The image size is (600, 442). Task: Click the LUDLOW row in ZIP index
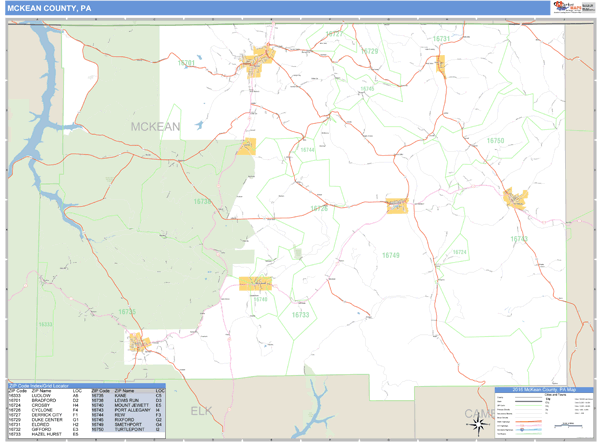click(x=43, y=395)
